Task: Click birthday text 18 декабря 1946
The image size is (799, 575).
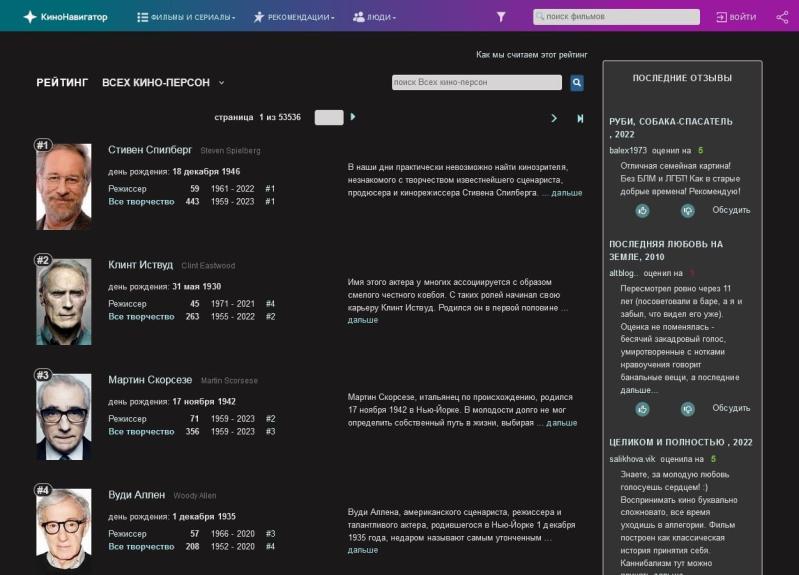Action: [x=206, y=171]
